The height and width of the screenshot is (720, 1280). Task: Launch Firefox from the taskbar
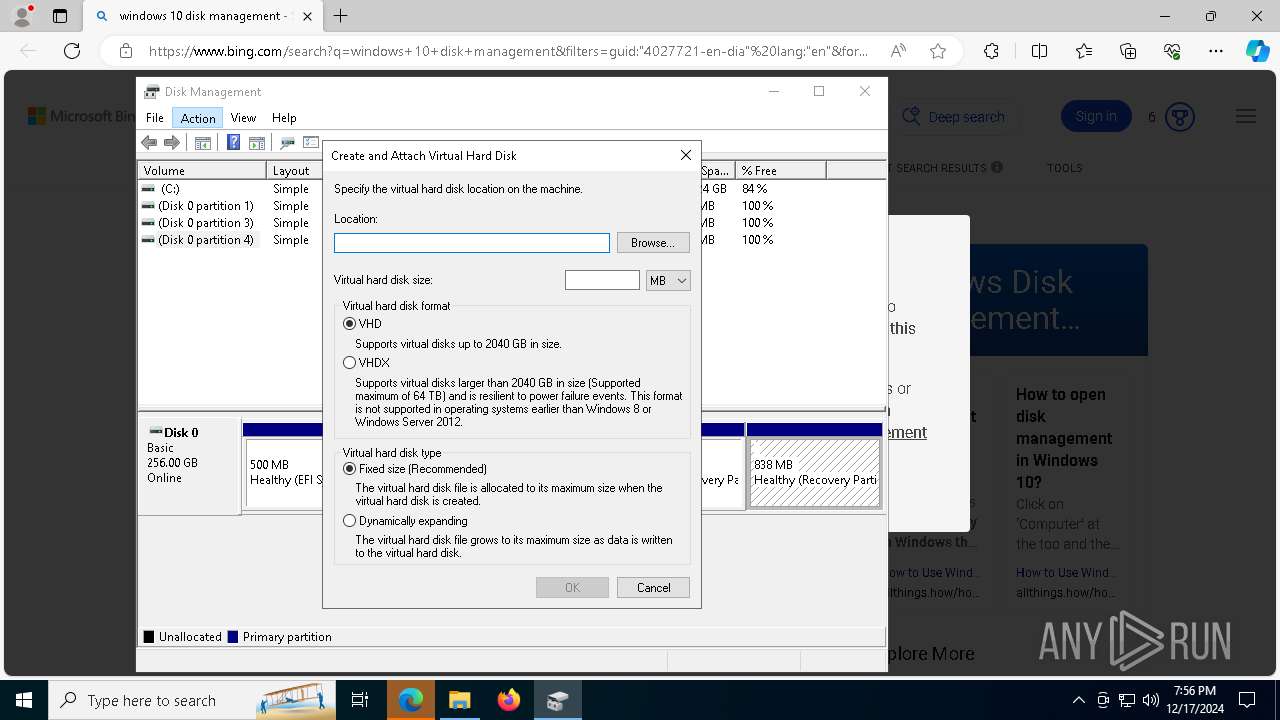coord(509,700)
